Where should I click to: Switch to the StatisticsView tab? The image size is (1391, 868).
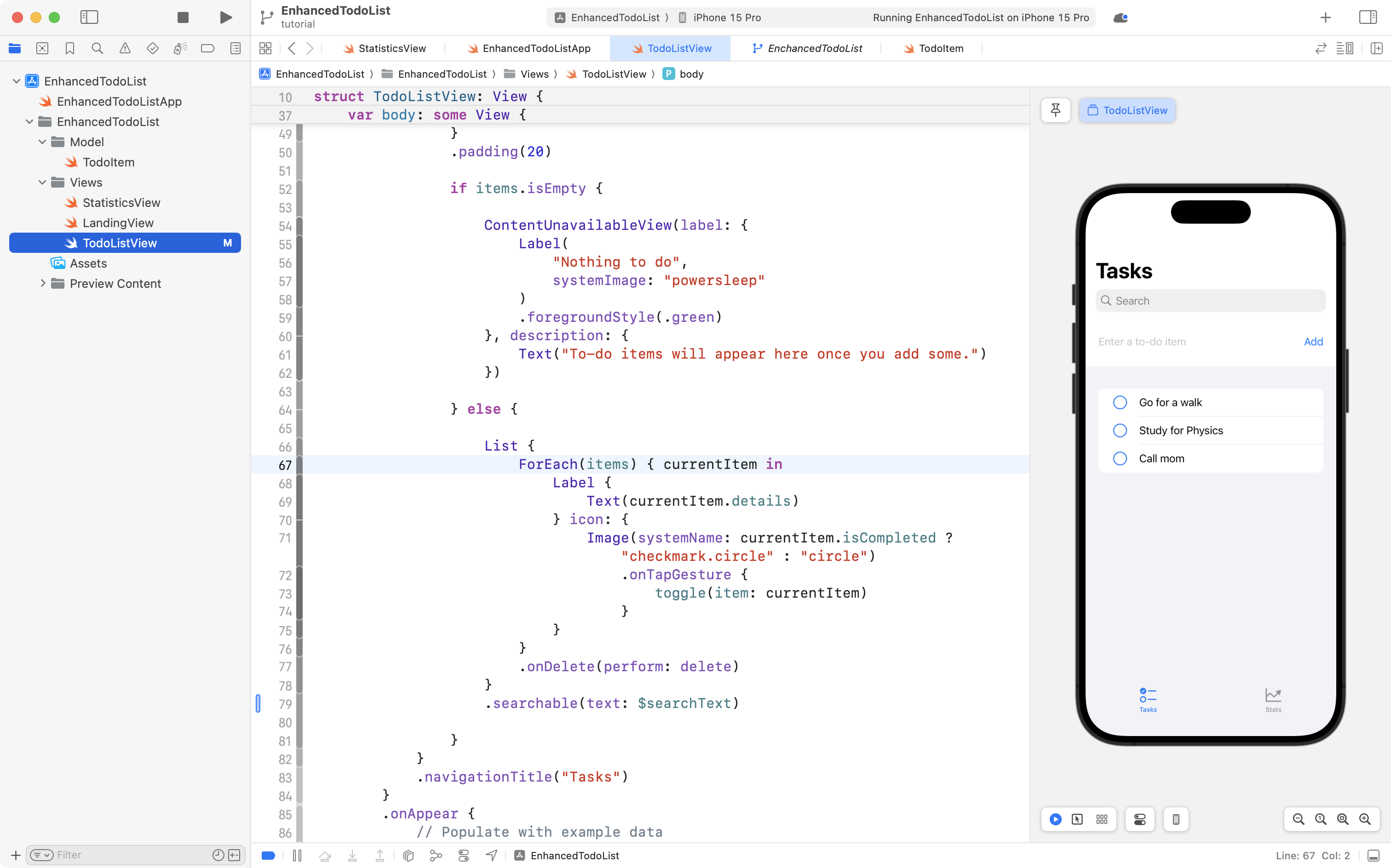[391, 48]
